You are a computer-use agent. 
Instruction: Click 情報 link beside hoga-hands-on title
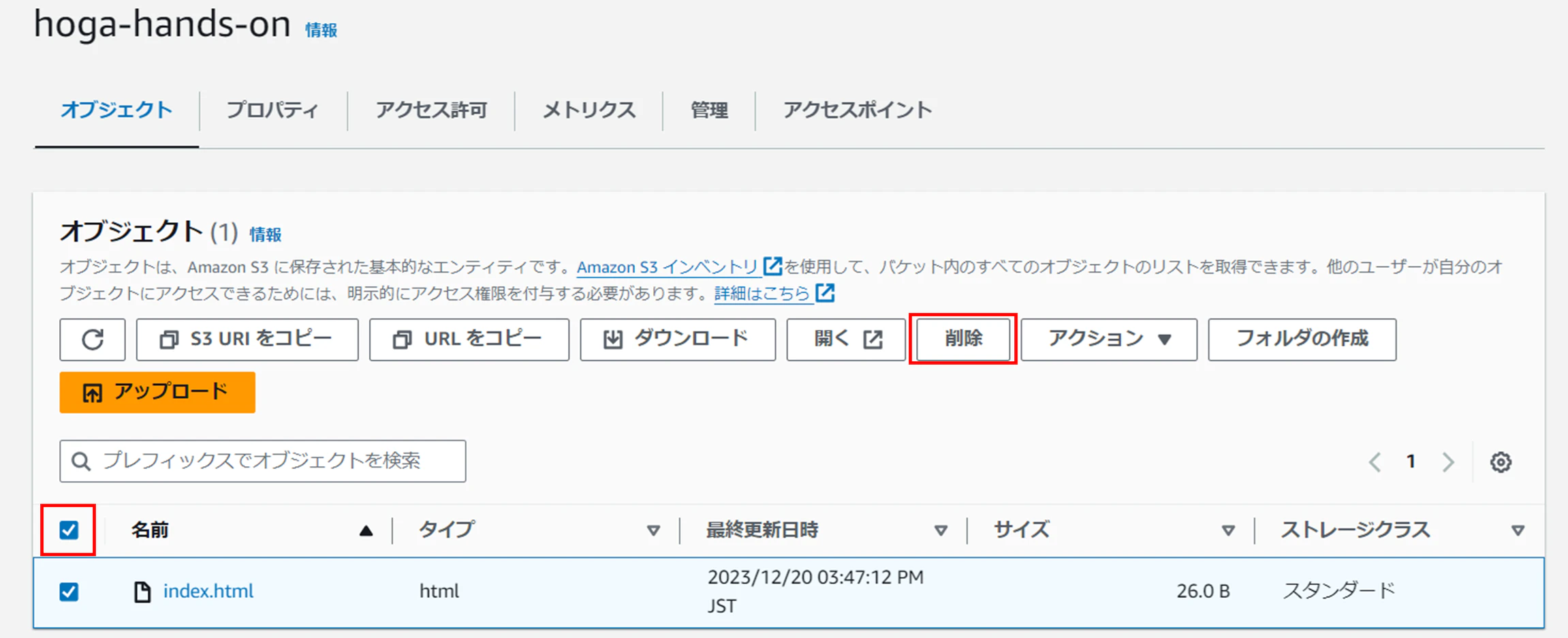click(321, 30)
